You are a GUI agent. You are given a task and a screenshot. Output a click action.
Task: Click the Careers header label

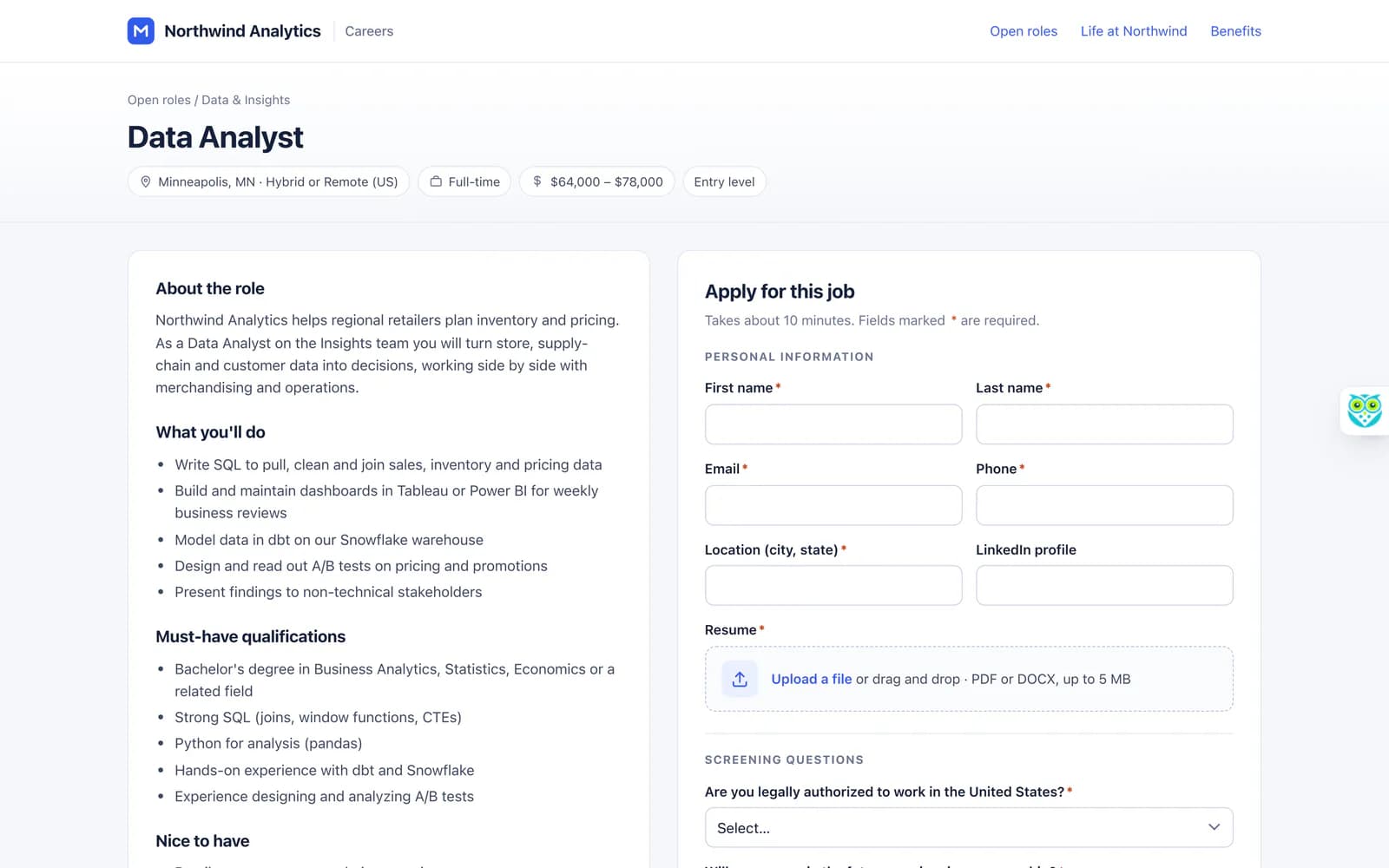point(369,31)
